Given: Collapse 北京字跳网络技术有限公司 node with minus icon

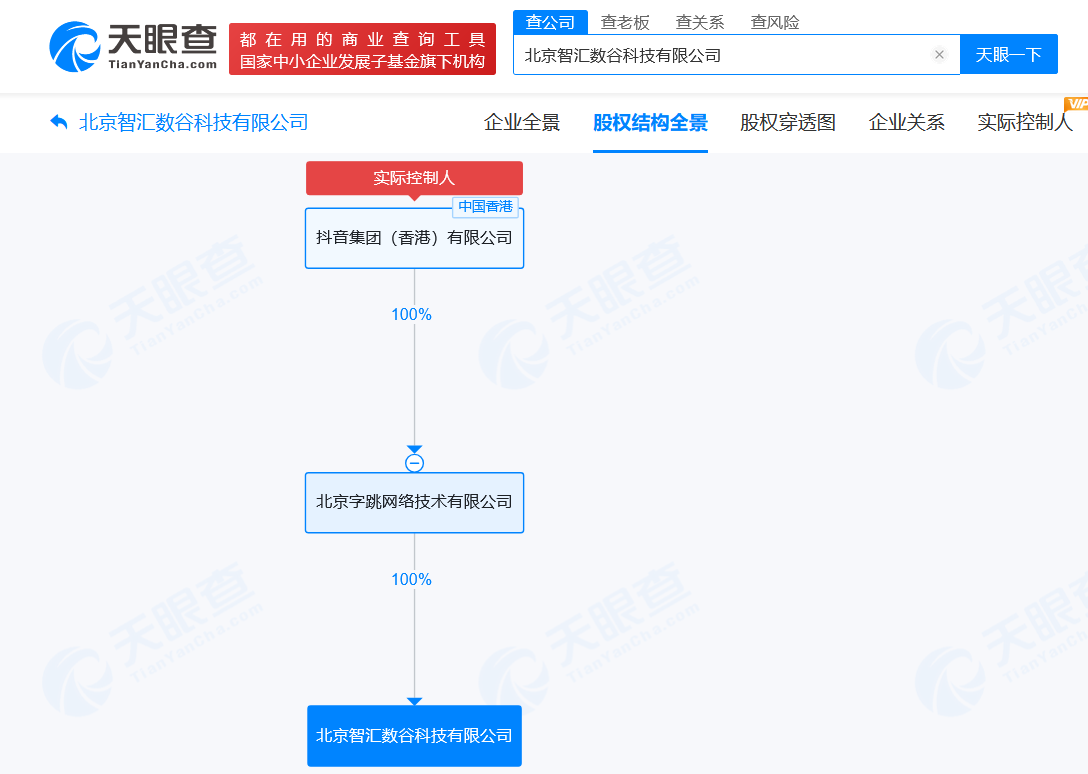Looking at the screenshot, I should (414, 461).
